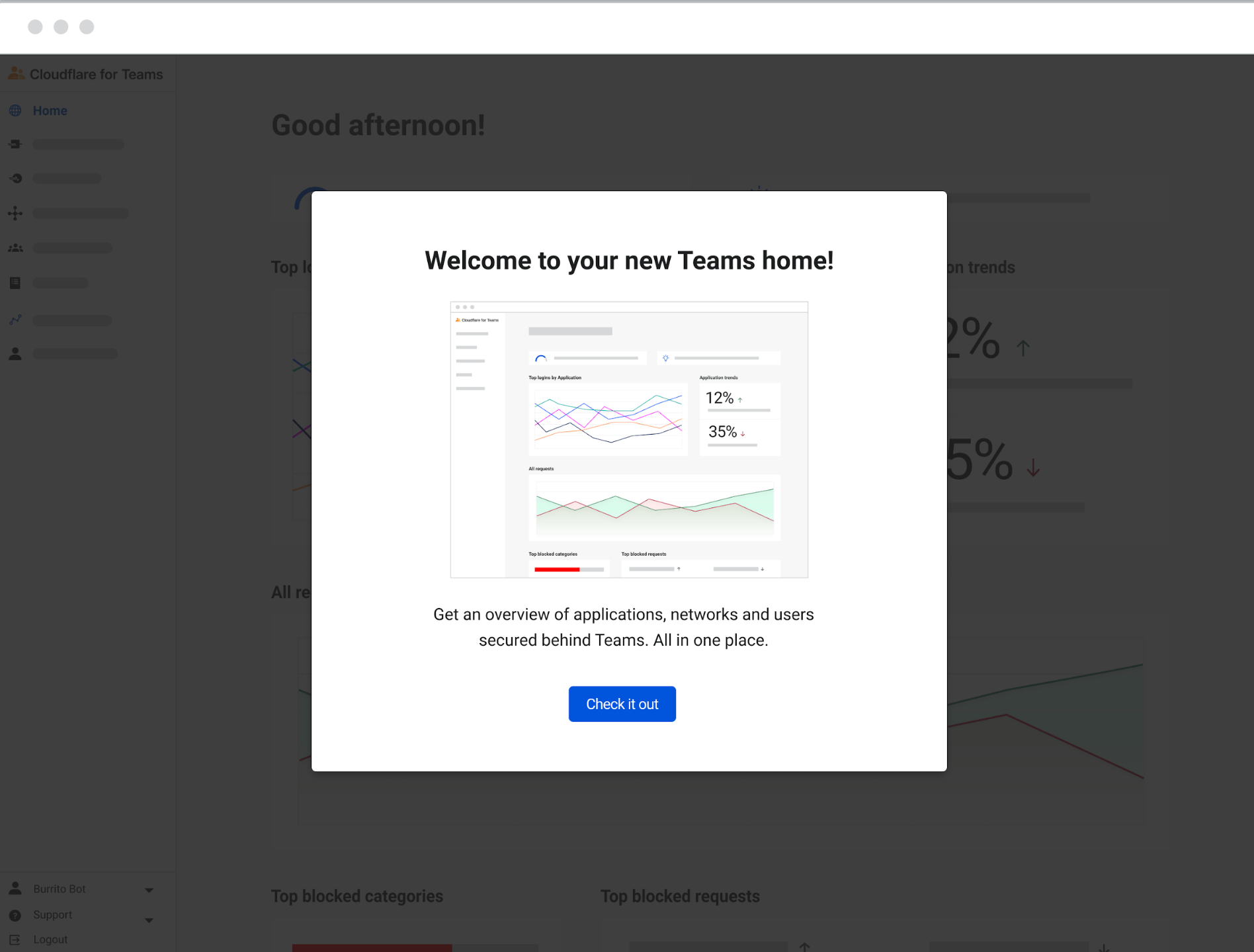This screenshot has height=952, width=1254.
Task: Expand the Burrito Bot account dropdown arrow
Action: point(149,890)
